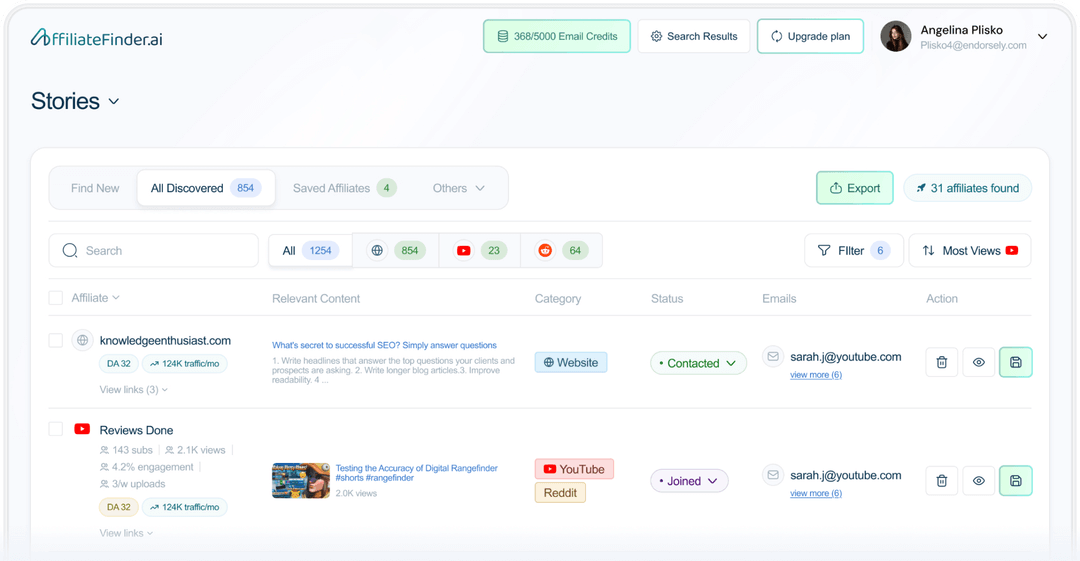View details eye icon for knowledgeenthusiast.com
The width and height of the screenshot is (1080, 561).
[978, 362]
